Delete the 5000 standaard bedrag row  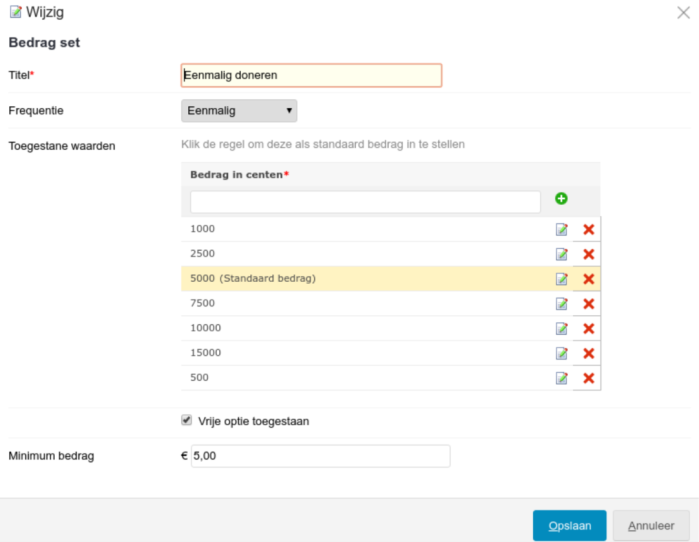588,279
